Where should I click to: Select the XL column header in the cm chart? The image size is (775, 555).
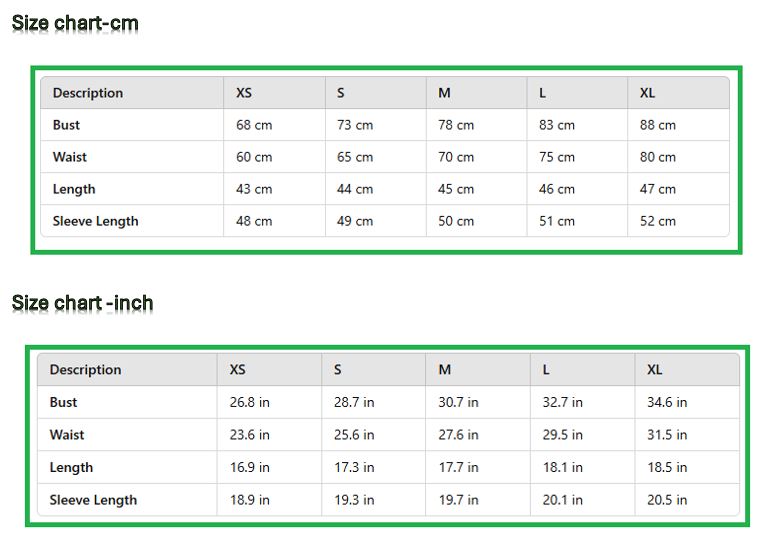pyautogui.click(x=648, y=93)
